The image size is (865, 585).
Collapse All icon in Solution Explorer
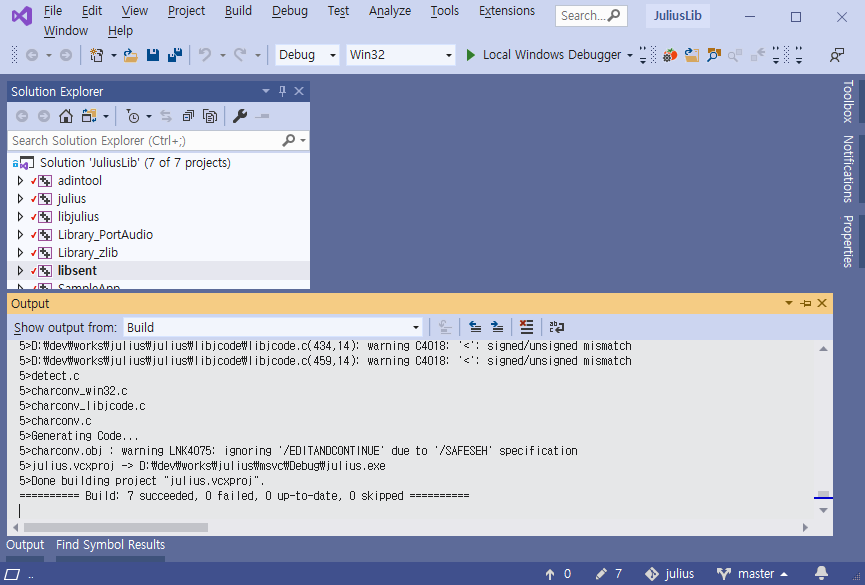pos(188,116)
